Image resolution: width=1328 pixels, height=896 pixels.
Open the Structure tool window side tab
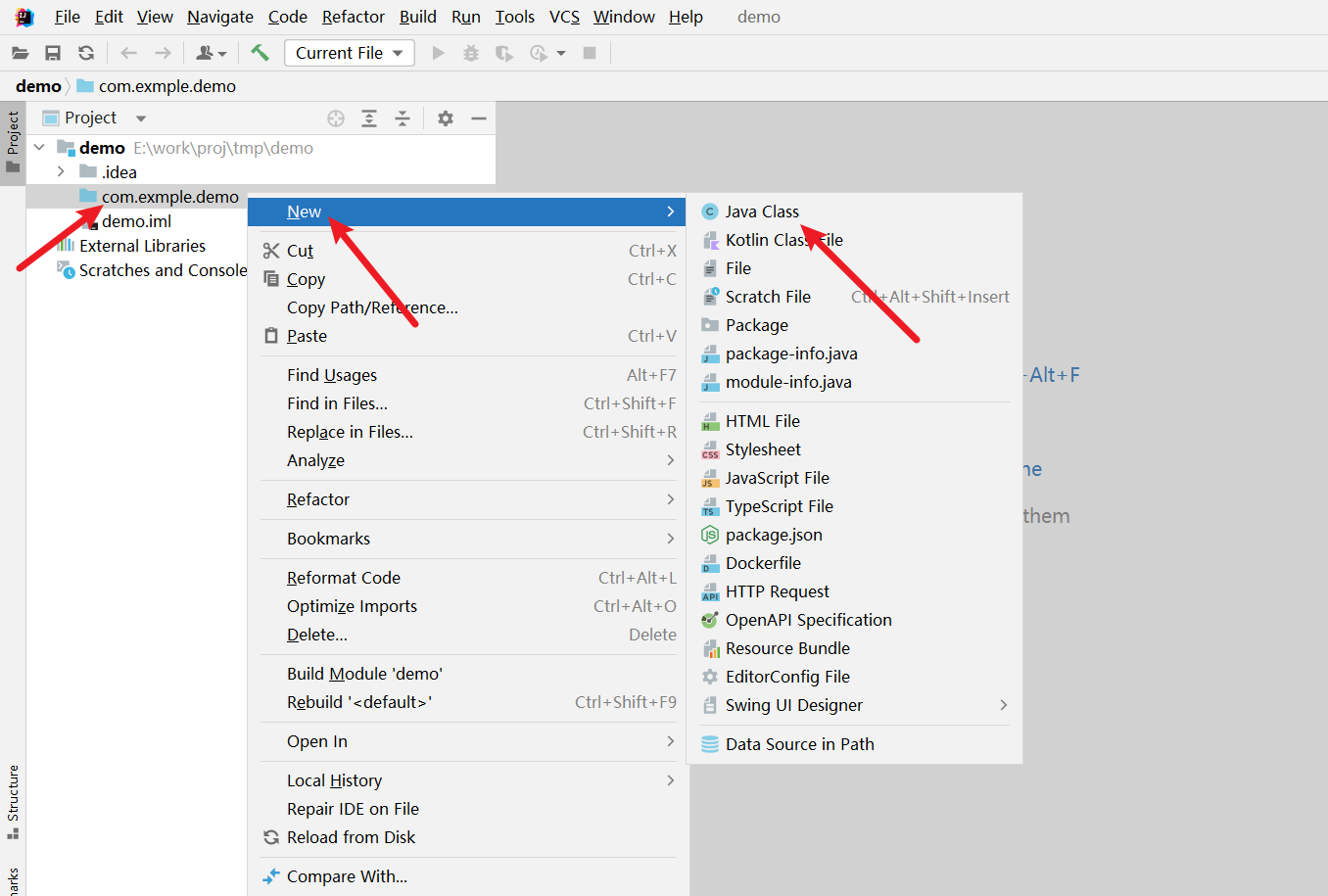pos(13,801)
